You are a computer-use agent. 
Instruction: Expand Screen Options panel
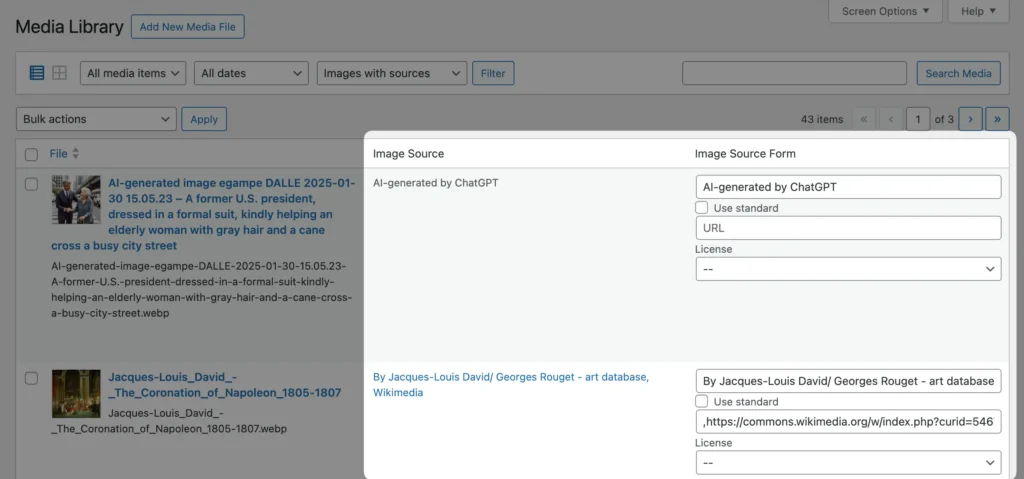click(885, 11)
